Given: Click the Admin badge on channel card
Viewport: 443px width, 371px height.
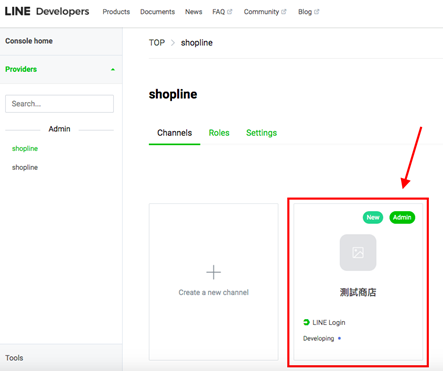Looking at the screenshot, I should point(402,217).
